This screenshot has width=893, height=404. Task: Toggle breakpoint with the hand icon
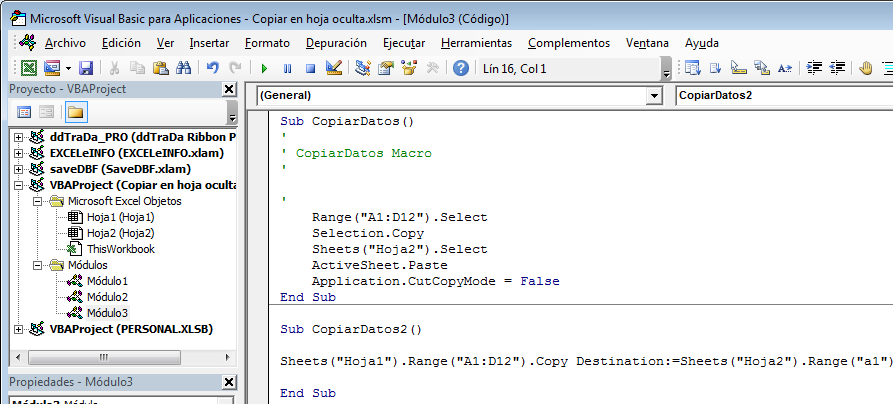click(866, 68)
